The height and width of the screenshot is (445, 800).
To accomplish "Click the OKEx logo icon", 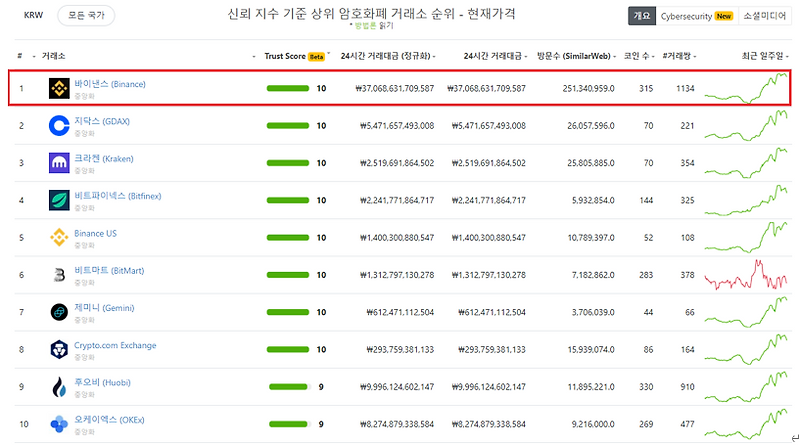I will coord(59,424).
